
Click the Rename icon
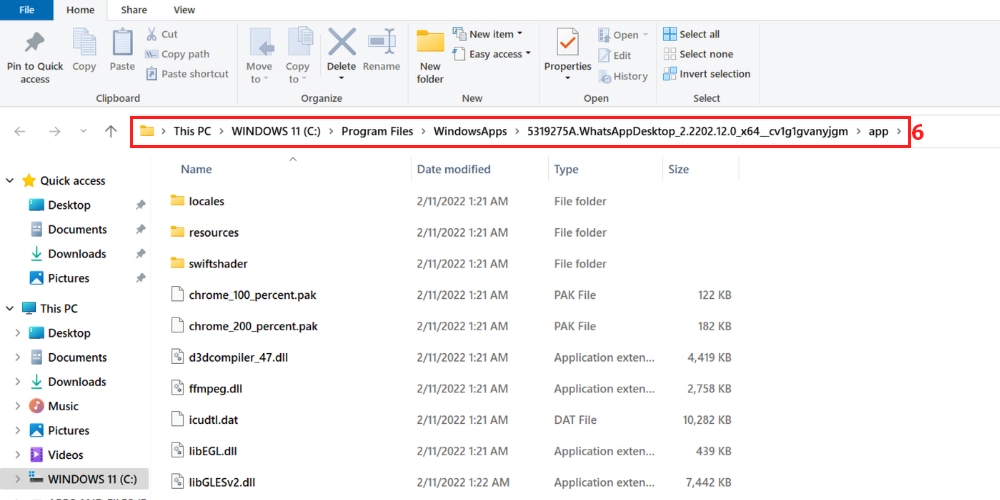click(x=382, y=42)
